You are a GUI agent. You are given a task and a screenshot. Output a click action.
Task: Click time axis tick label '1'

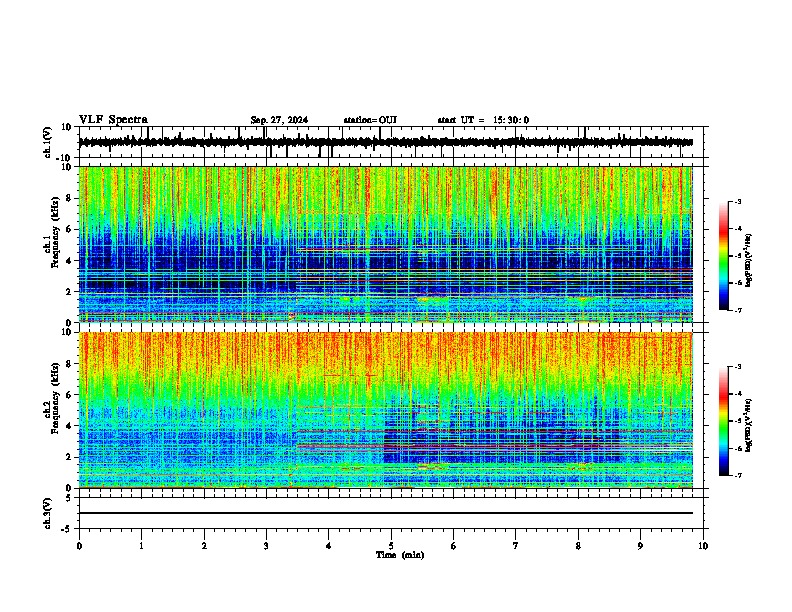[x=141, y=546]
